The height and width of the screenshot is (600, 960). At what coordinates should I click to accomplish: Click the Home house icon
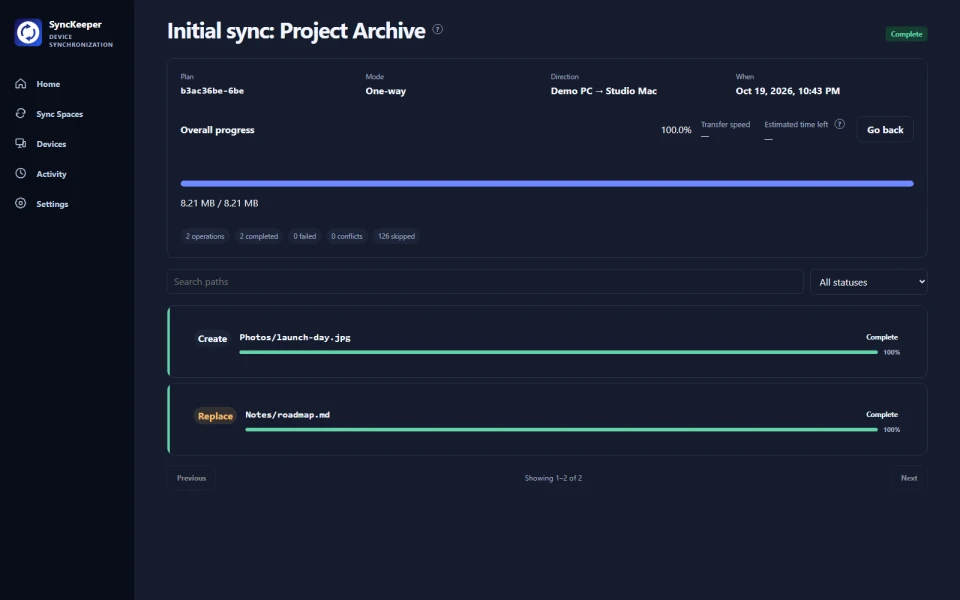(21, 83)
